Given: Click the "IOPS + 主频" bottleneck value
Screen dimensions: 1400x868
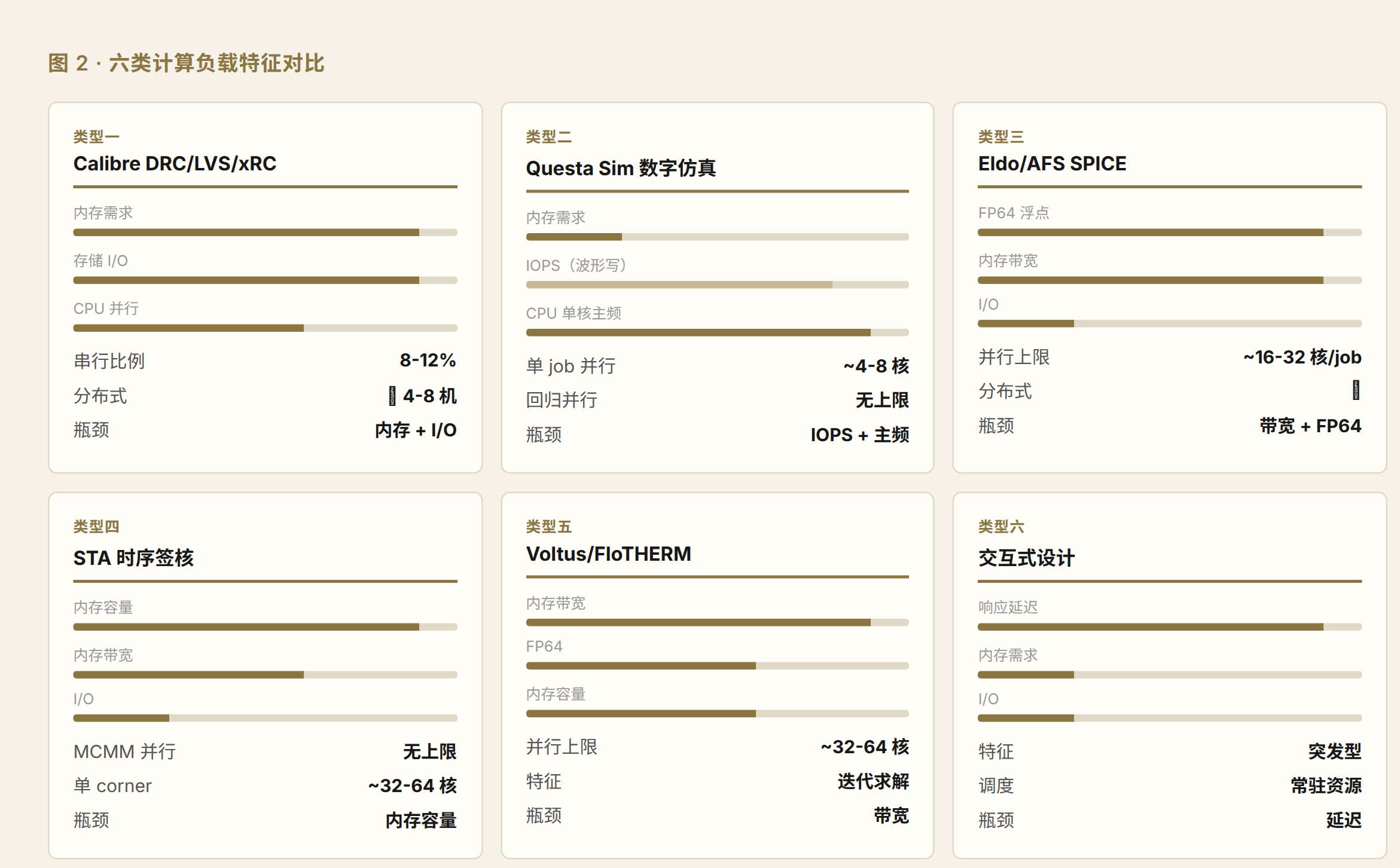Looking at the screenshot, I should [860, 435].
